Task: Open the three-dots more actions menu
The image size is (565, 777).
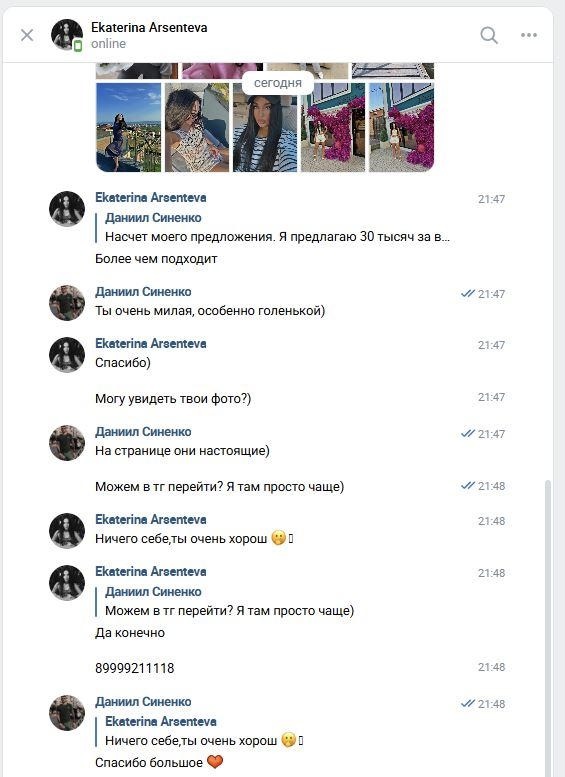Action: (529, 35)
